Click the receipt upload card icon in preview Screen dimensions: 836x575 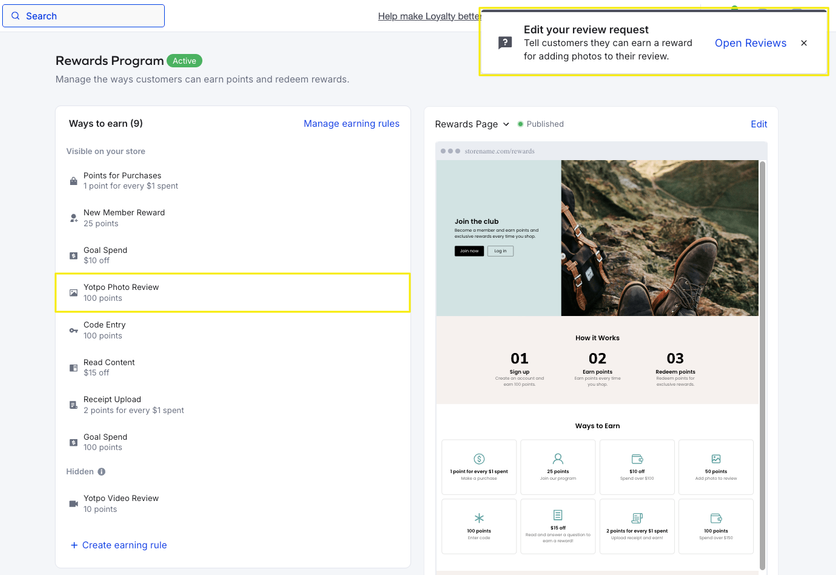[637, 518]
